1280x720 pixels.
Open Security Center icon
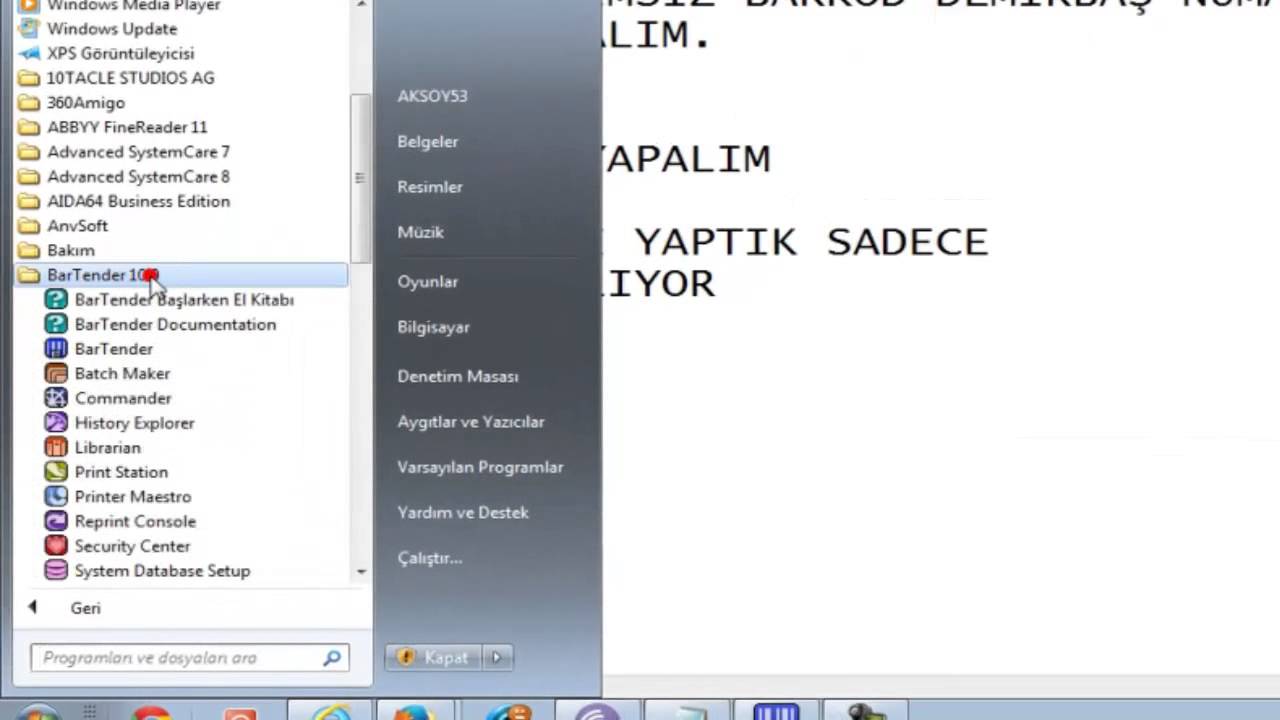[57, 546]
